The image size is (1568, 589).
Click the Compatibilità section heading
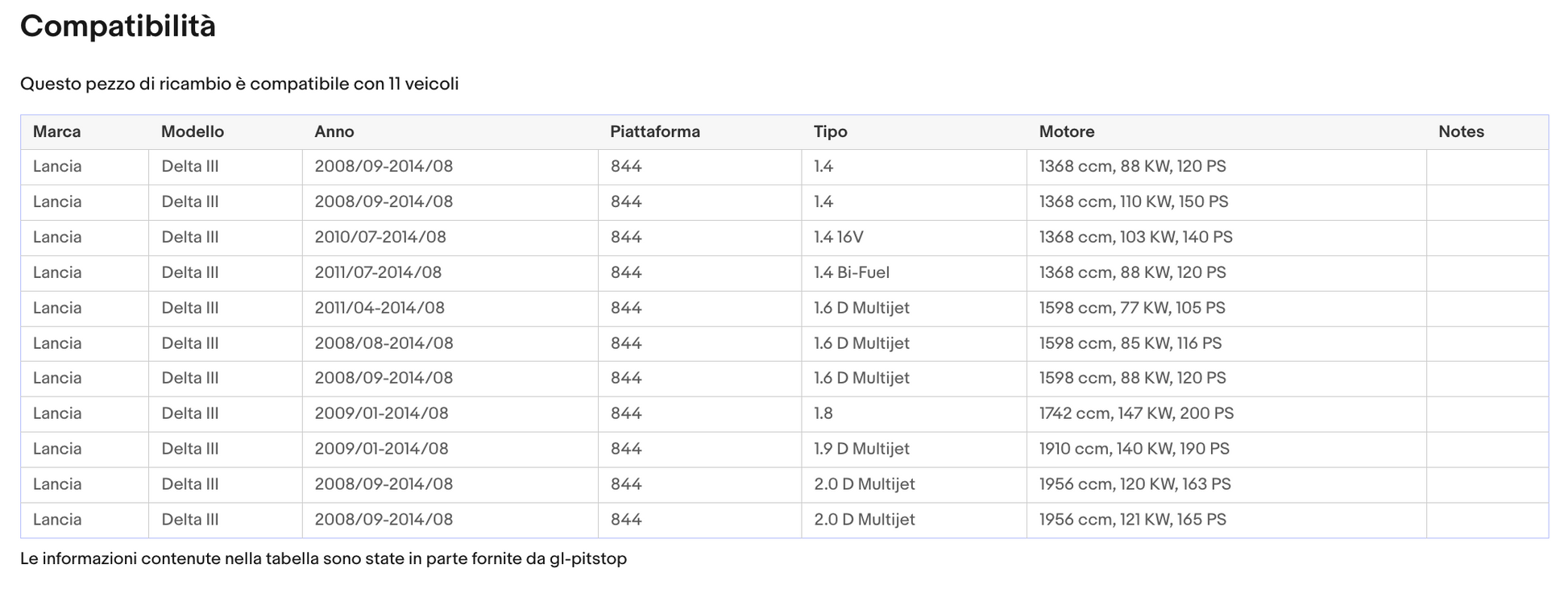tap(118, 27)
